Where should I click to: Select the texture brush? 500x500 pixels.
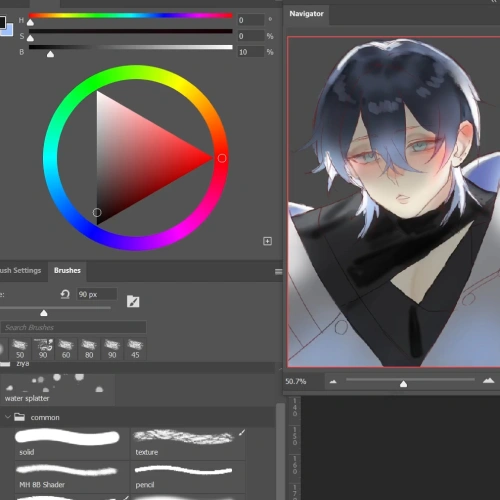[188, 443]
